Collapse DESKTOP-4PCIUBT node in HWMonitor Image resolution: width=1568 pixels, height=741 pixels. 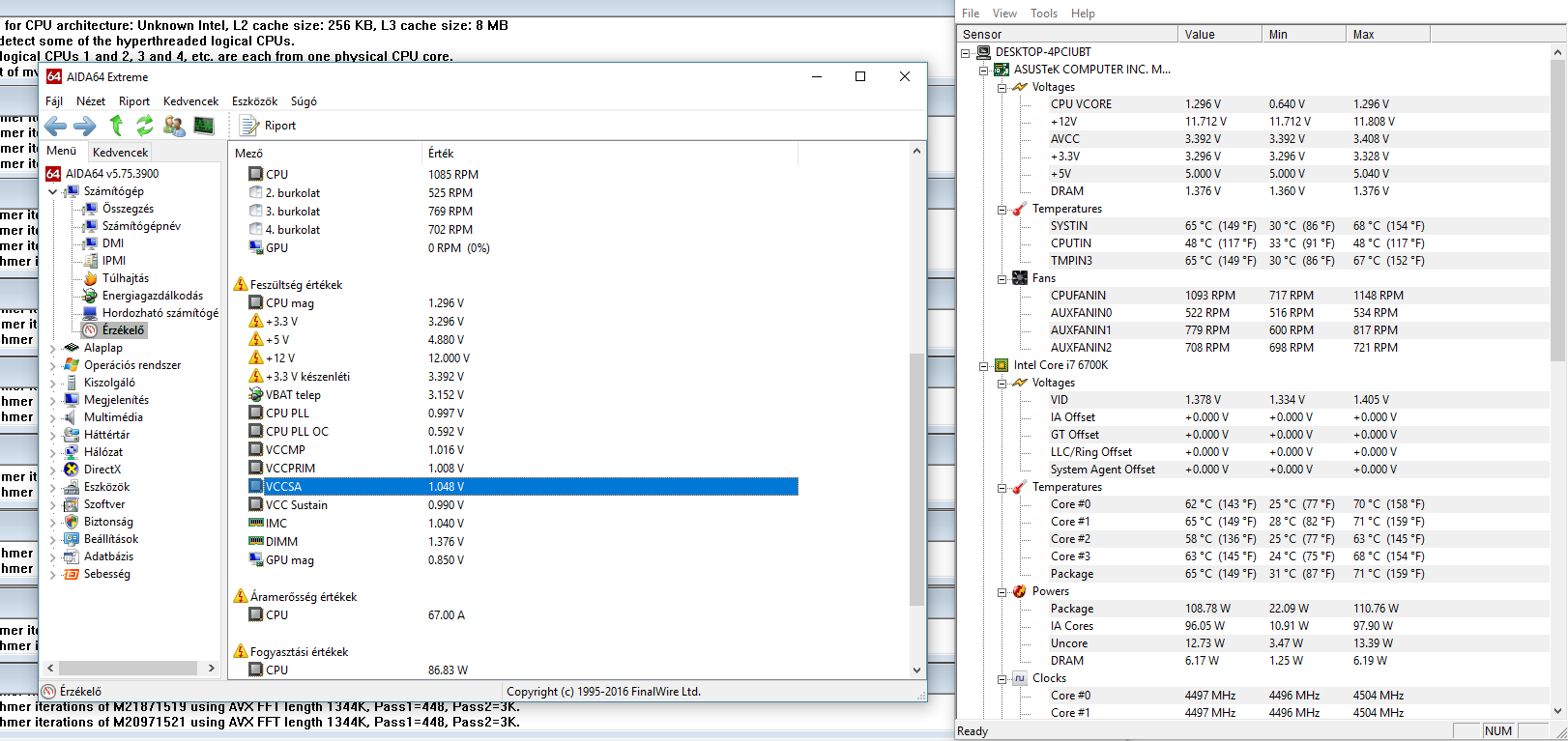pyautogui.click(x=965, y=53)
